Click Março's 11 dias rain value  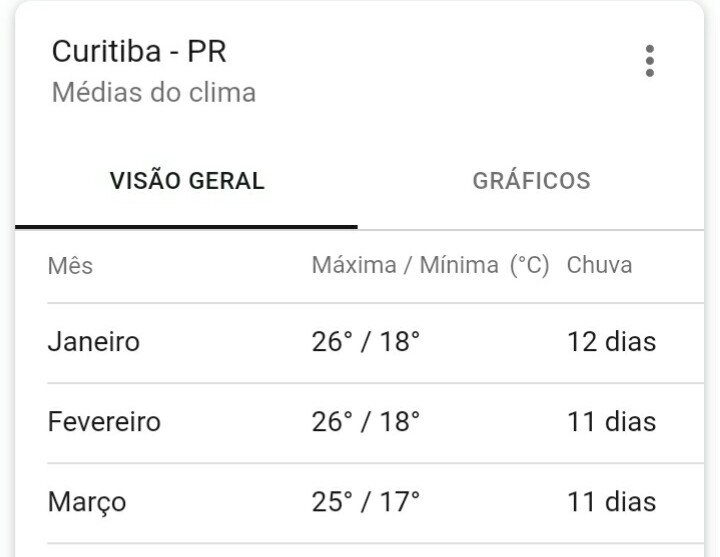612,502
